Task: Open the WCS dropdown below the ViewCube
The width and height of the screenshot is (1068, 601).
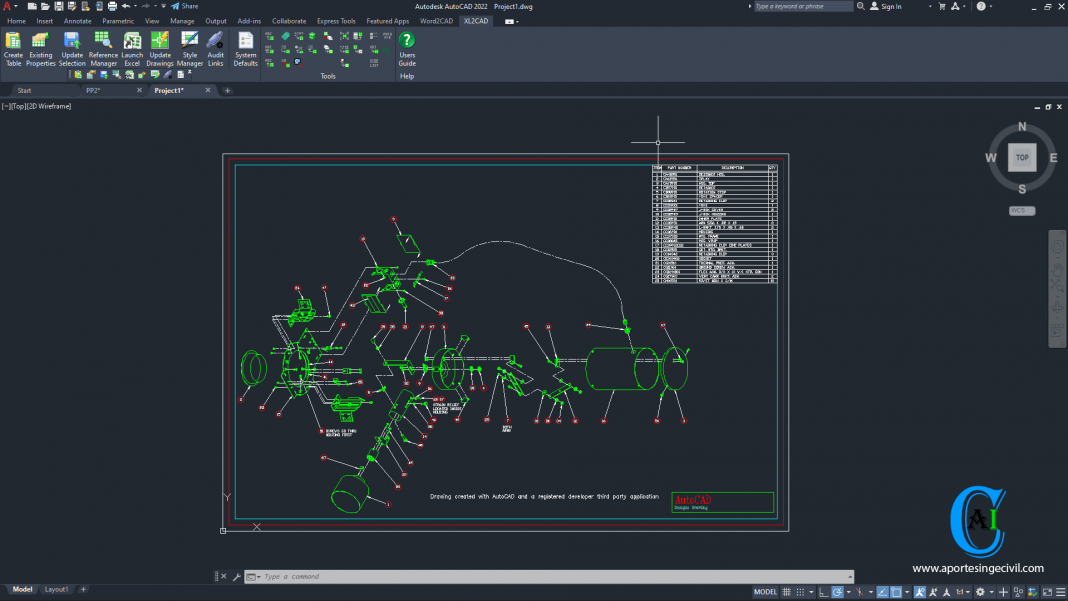Action: click(x=1020, y=210)
